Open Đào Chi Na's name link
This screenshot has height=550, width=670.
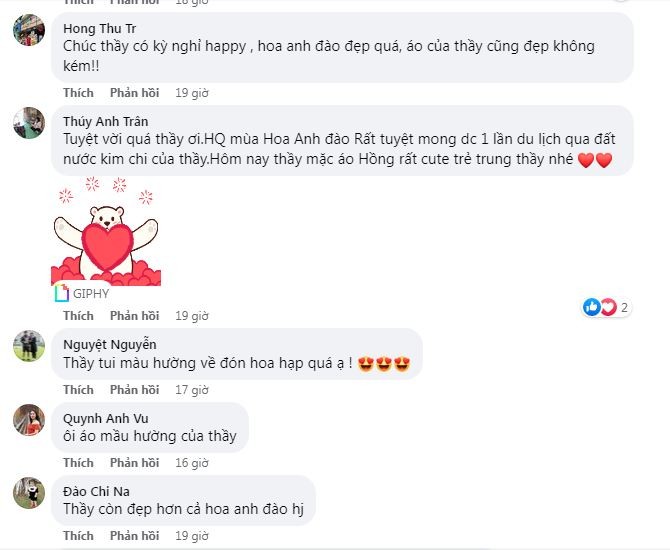click(96, 491)
